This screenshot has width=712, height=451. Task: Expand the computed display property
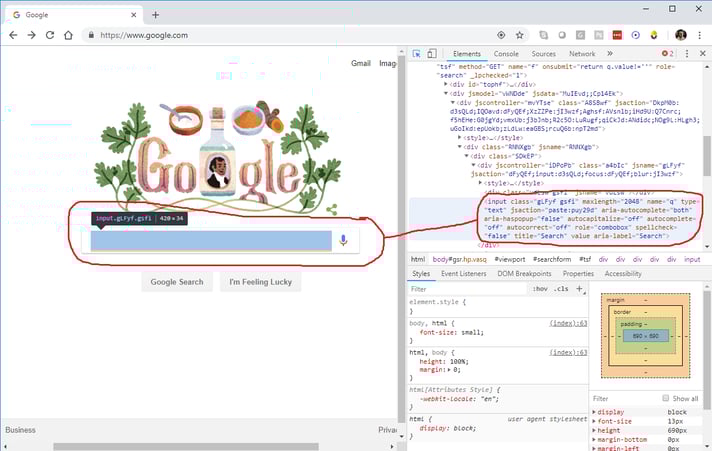(x=594, y=412)
